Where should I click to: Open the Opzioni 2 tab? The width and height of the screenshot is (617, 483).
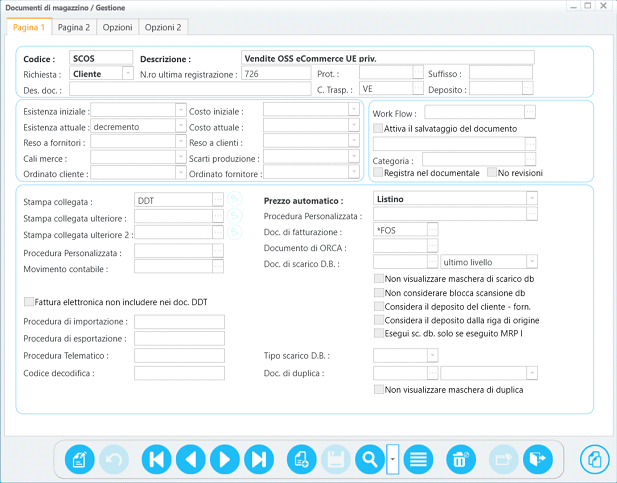163,27
